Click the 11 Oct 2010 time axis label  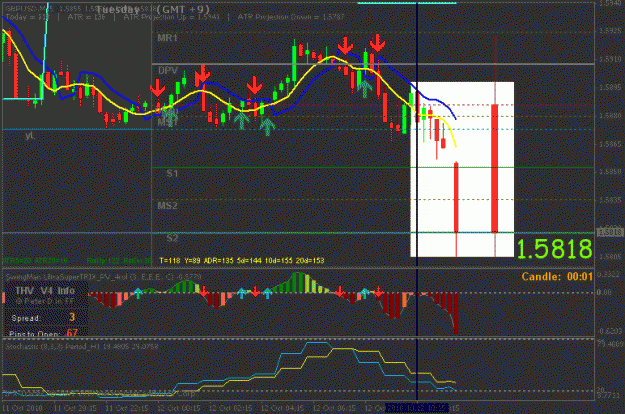[x=22, y=408]
